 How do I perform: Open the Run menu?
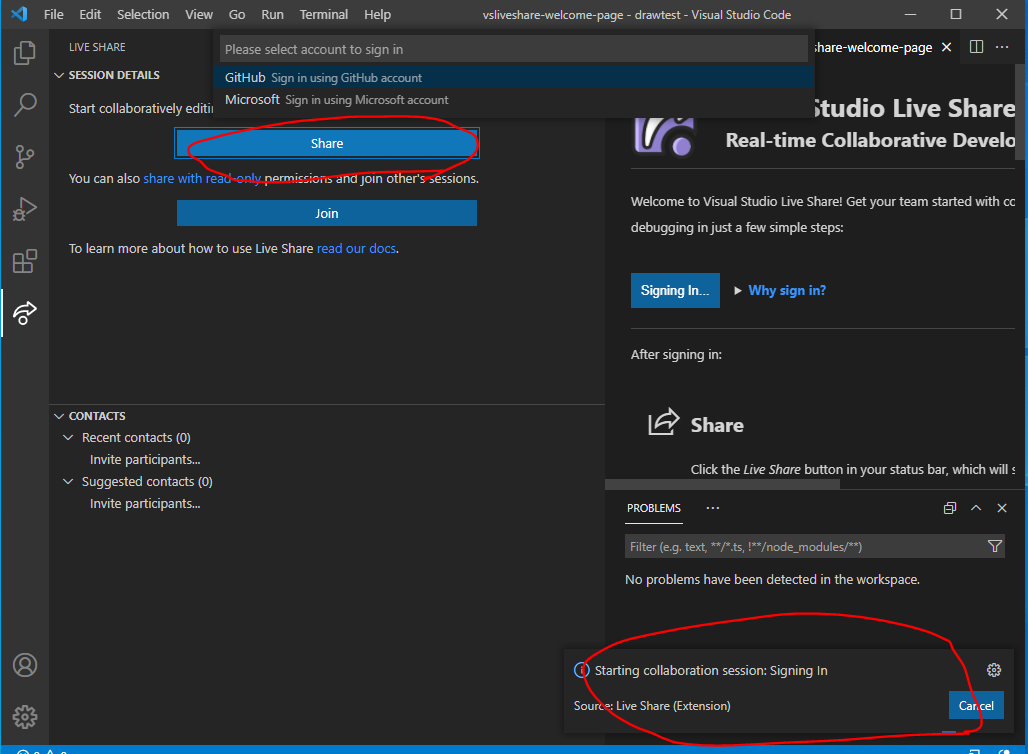tap(272, 14)
